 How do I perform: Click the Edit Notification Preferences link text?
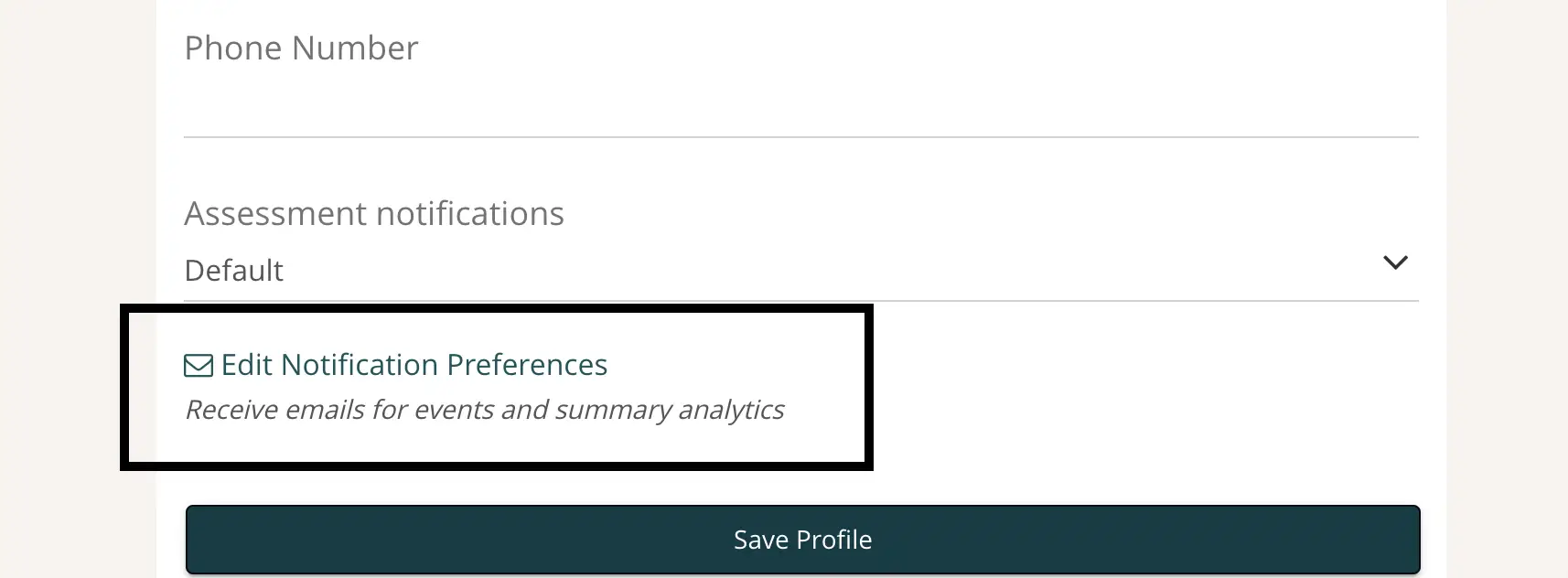click(x=413, y=365)
